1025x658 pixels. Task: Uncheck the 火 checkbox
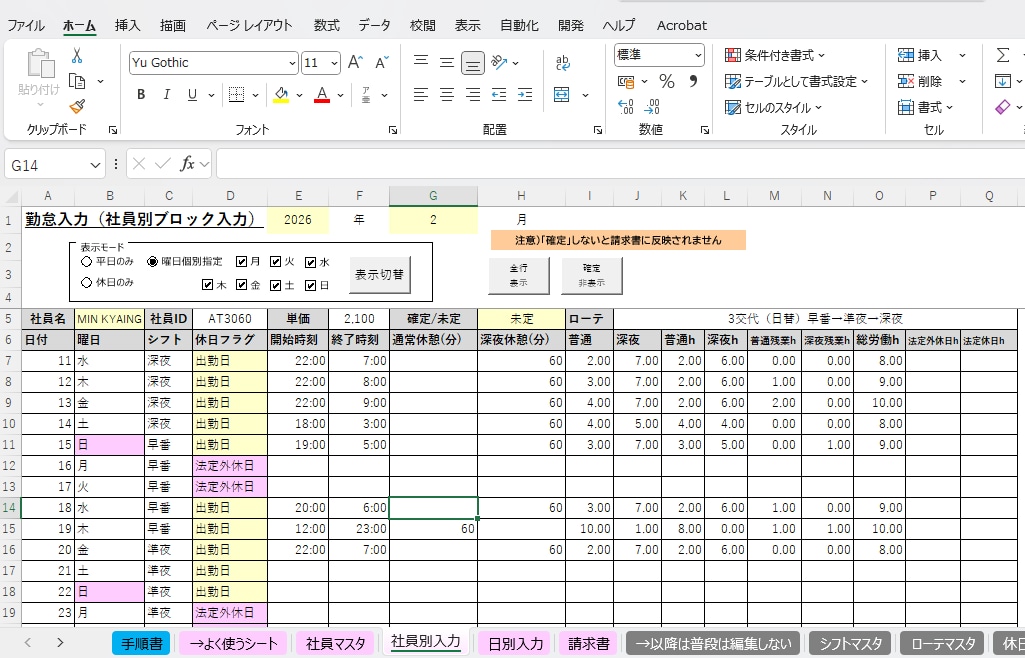point(275,261)
